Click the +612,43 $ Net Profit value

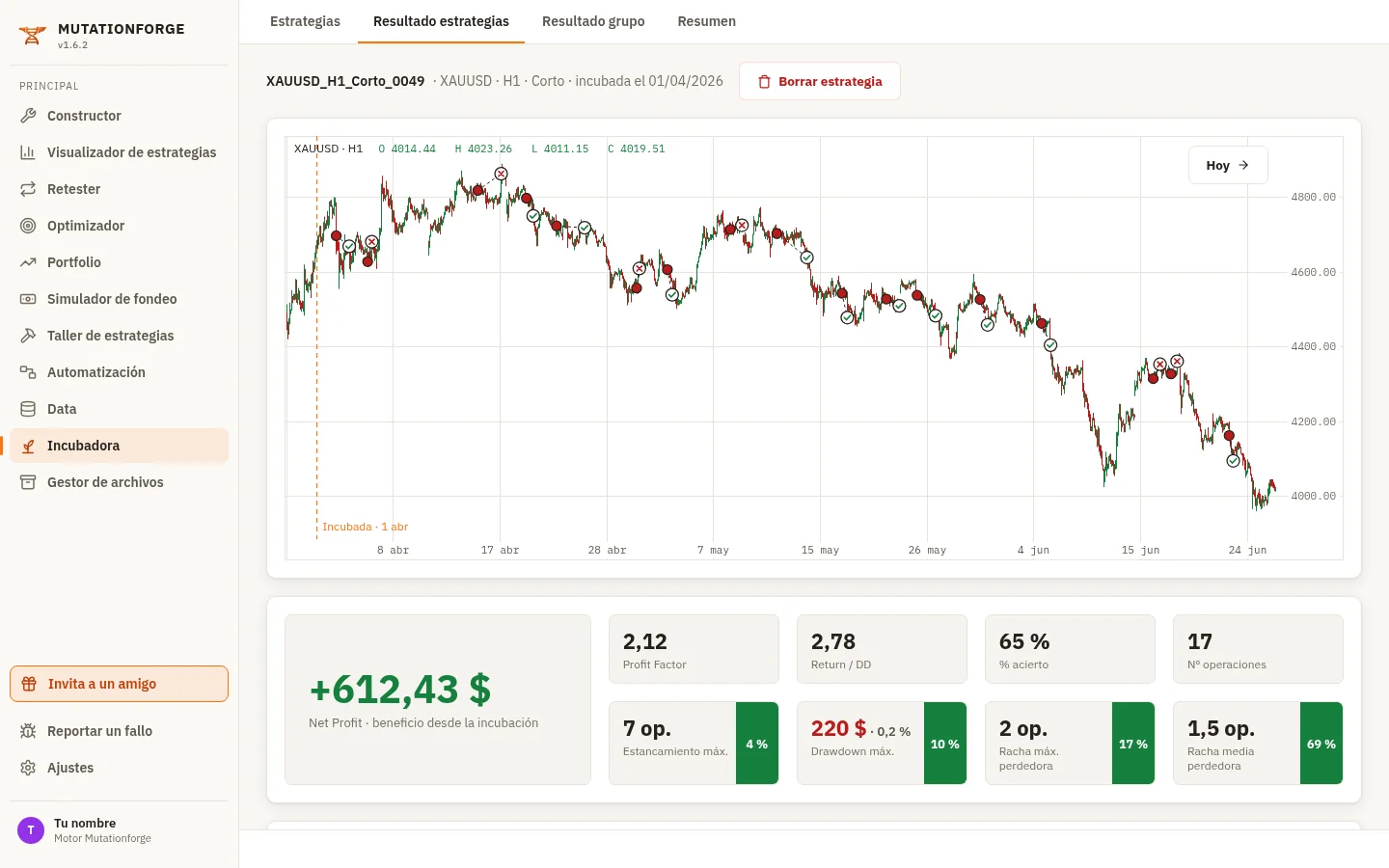pyautogui.click(x=399, y=690)
